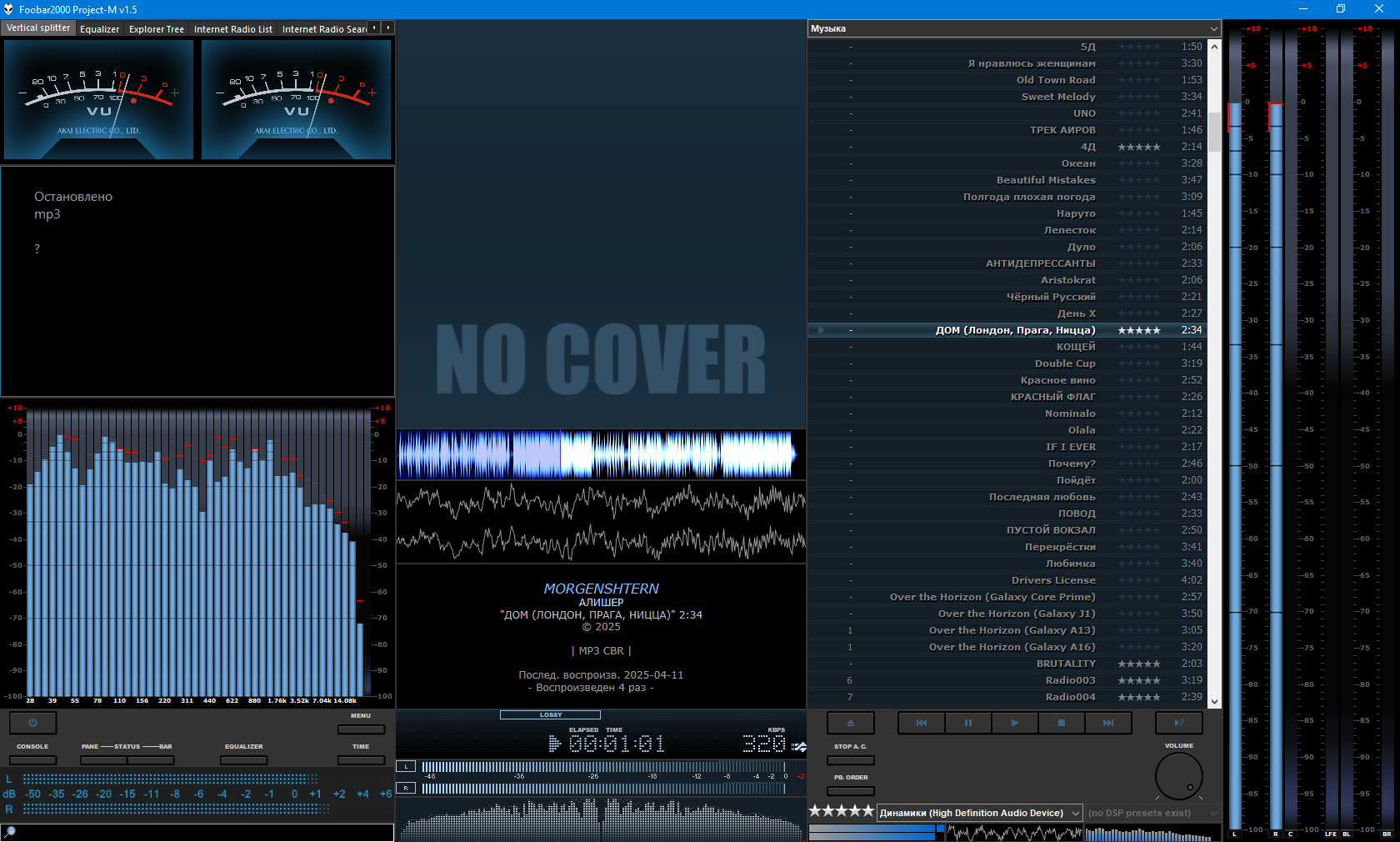Stop playback with the stop button
Image resolution: width=1400 pixels, height=842 pixels.
pos(1061,723)
